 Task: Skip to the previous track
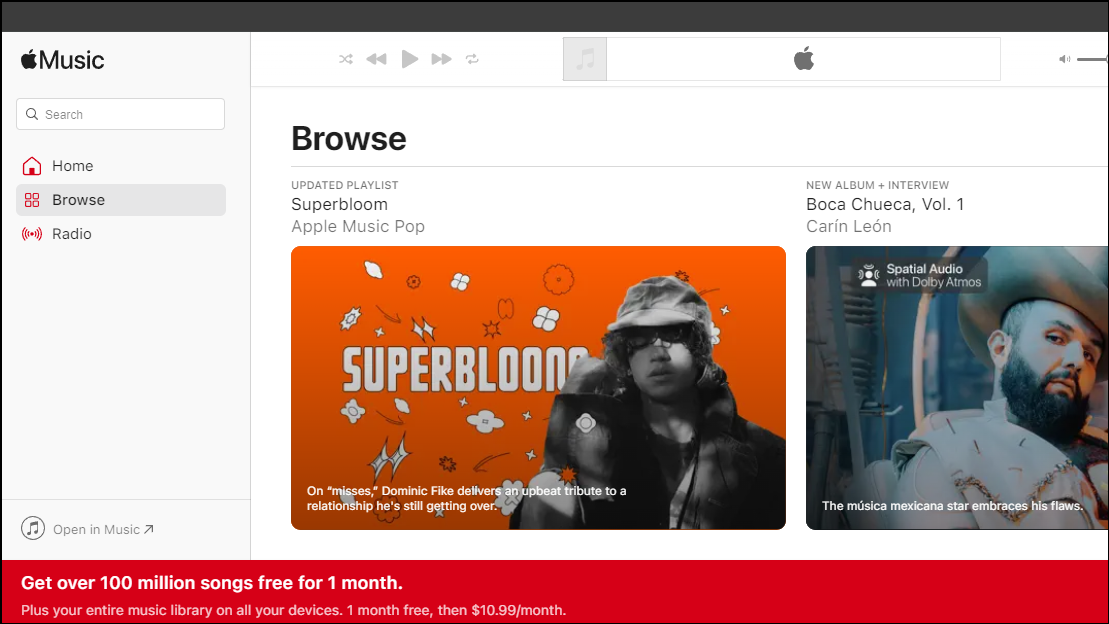[x=376, y=59]
